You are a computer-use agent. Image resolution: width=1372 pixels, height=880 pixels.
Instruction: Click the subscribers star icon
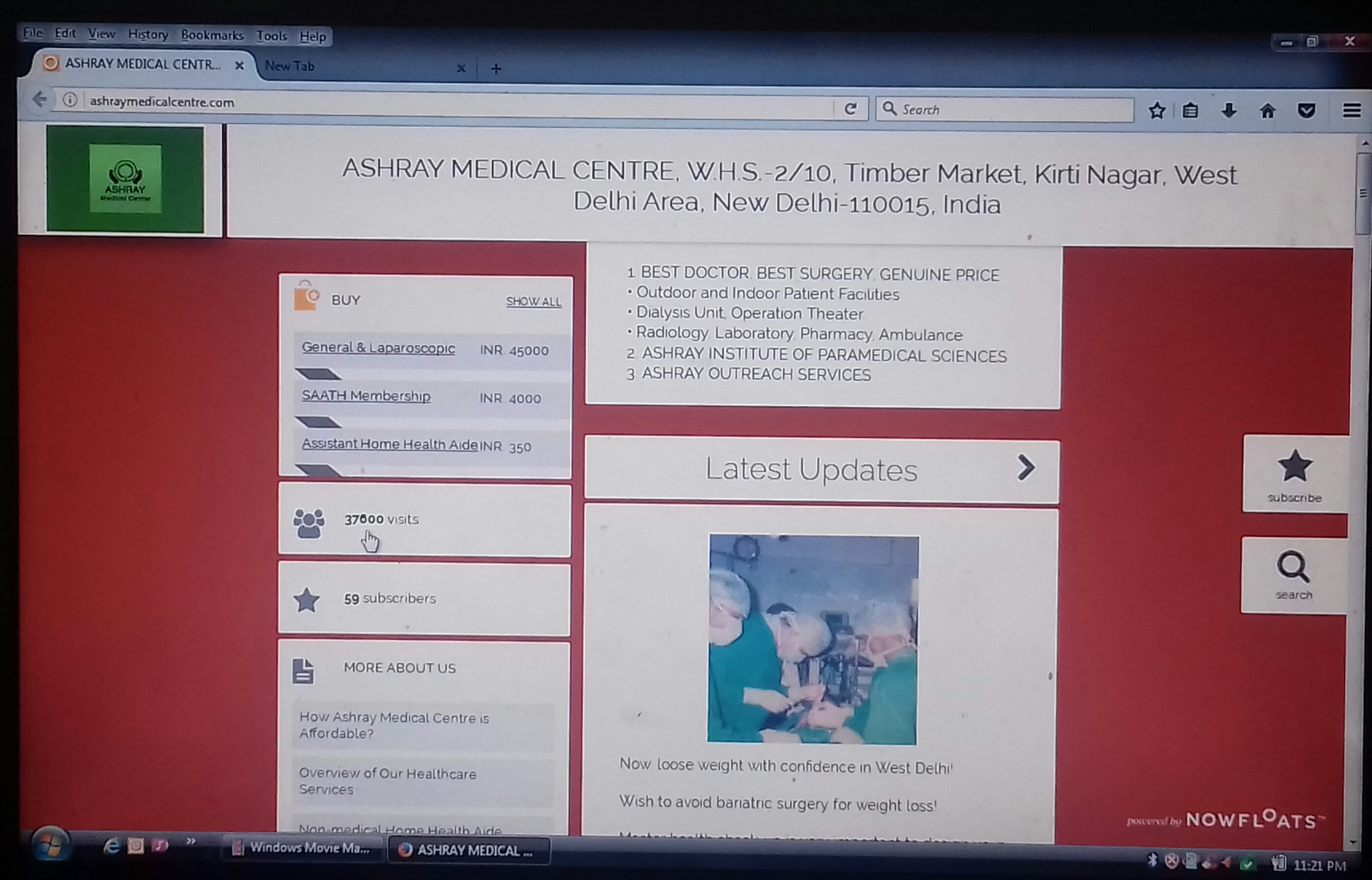306,600
